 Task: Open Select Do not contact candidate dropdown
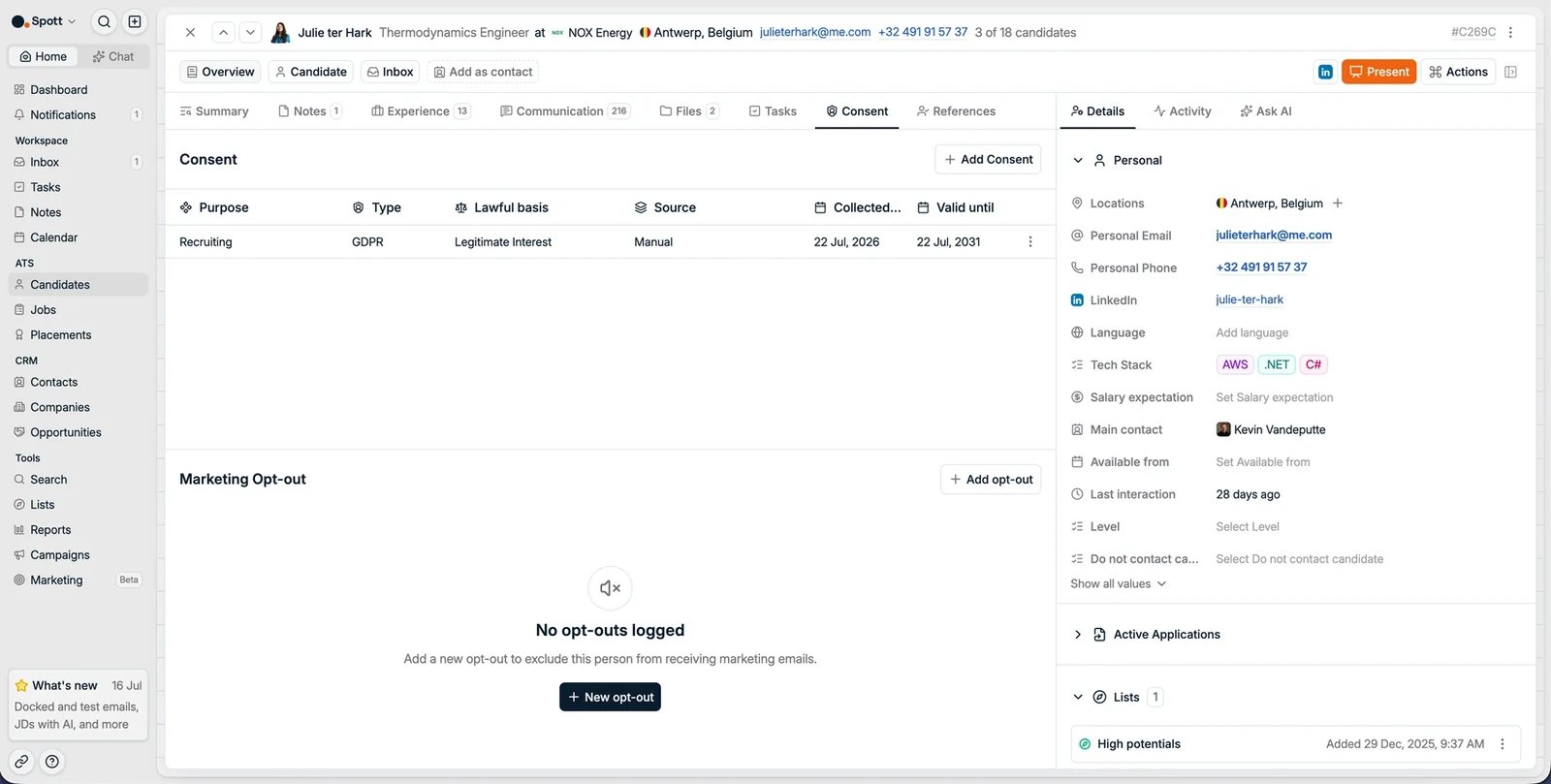click(x=1299, y=559)
